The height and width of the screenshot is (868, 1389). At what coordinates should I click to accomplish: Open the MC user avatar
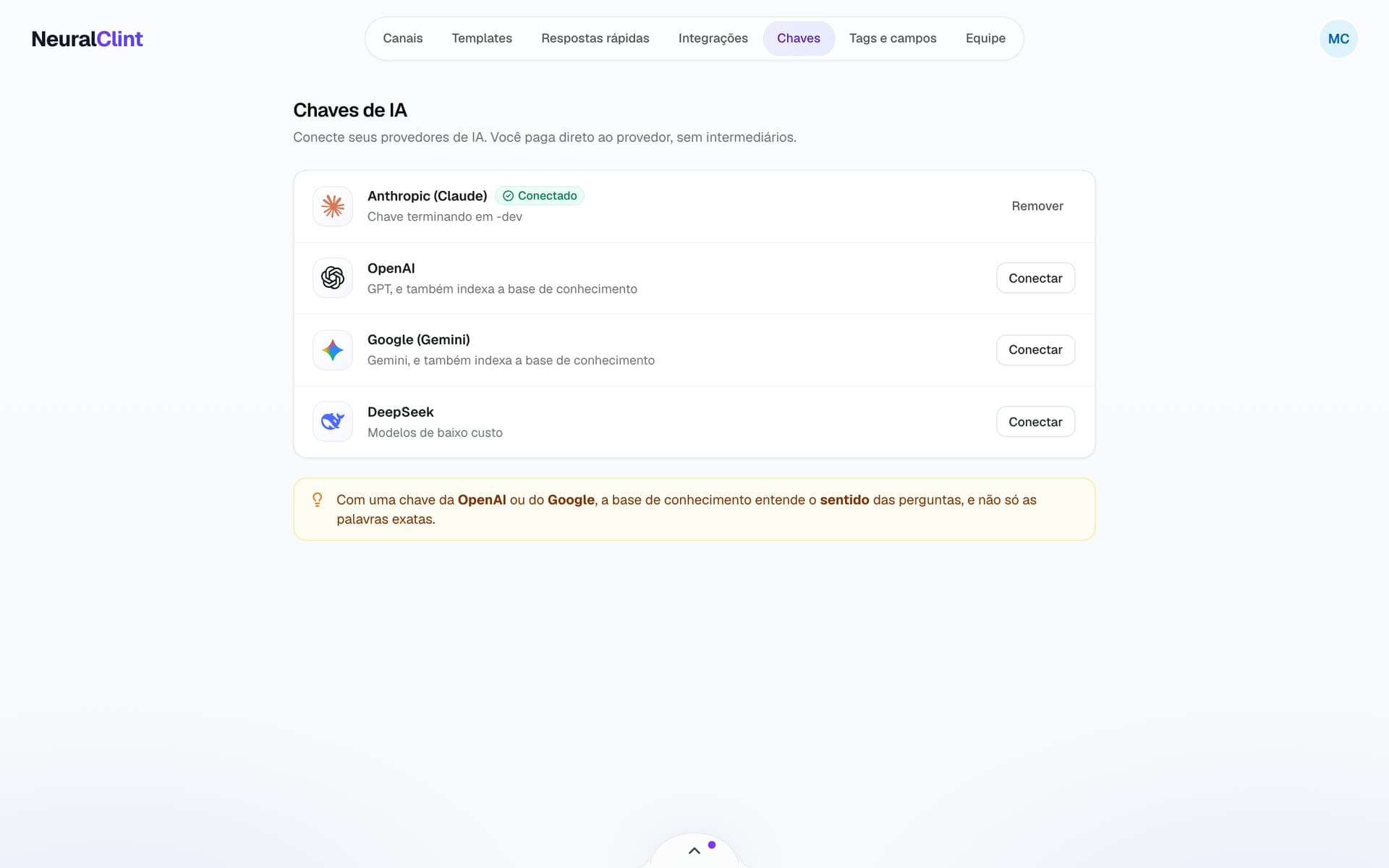point(1338,38)
